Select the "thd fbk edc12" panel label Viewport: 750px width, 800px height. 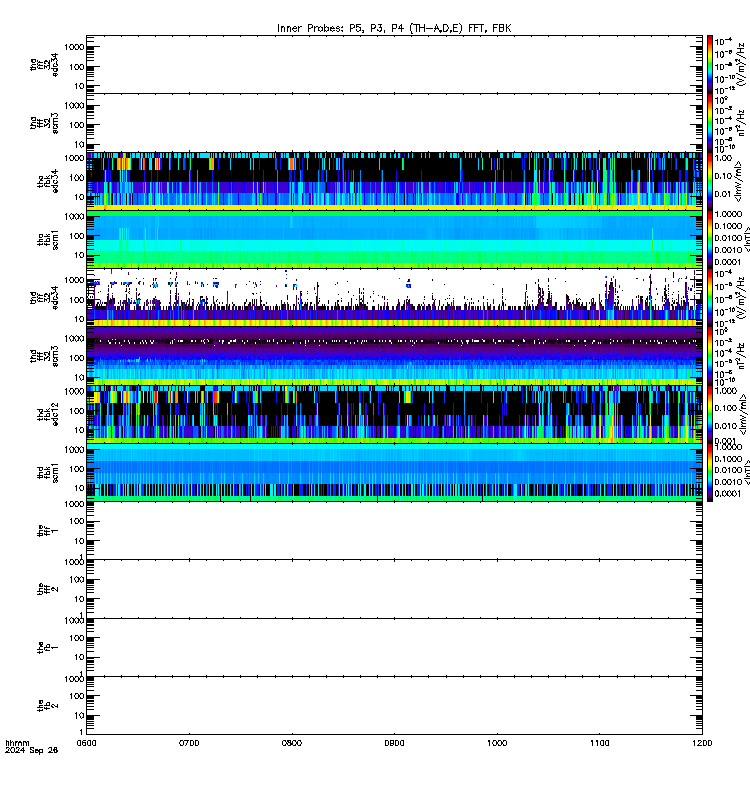click(48, 414)
